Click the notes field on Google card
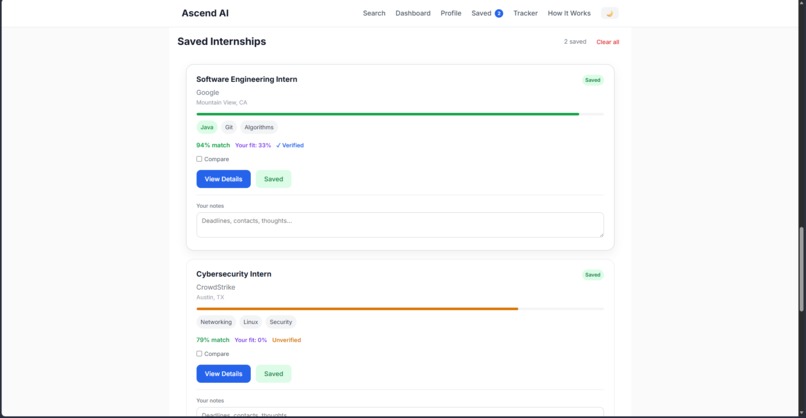The width and height of the screenshot is (806, 418). pyautogui.click(x=400, y=225)
